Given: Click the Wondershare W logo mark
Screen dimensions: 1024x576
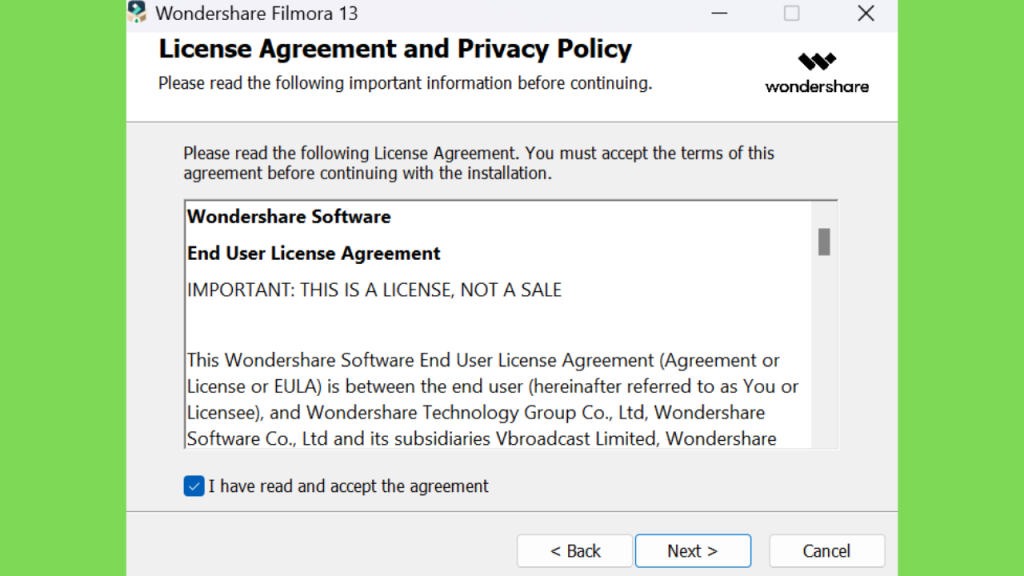Looking at the screenshot, I should (x=816, y=61).
